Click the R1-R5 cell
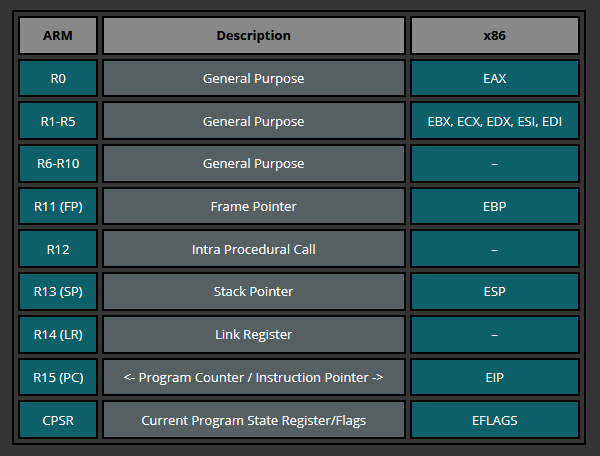This screenshot has width=600, height=456. pyautogui.click(x=58, y=121)
